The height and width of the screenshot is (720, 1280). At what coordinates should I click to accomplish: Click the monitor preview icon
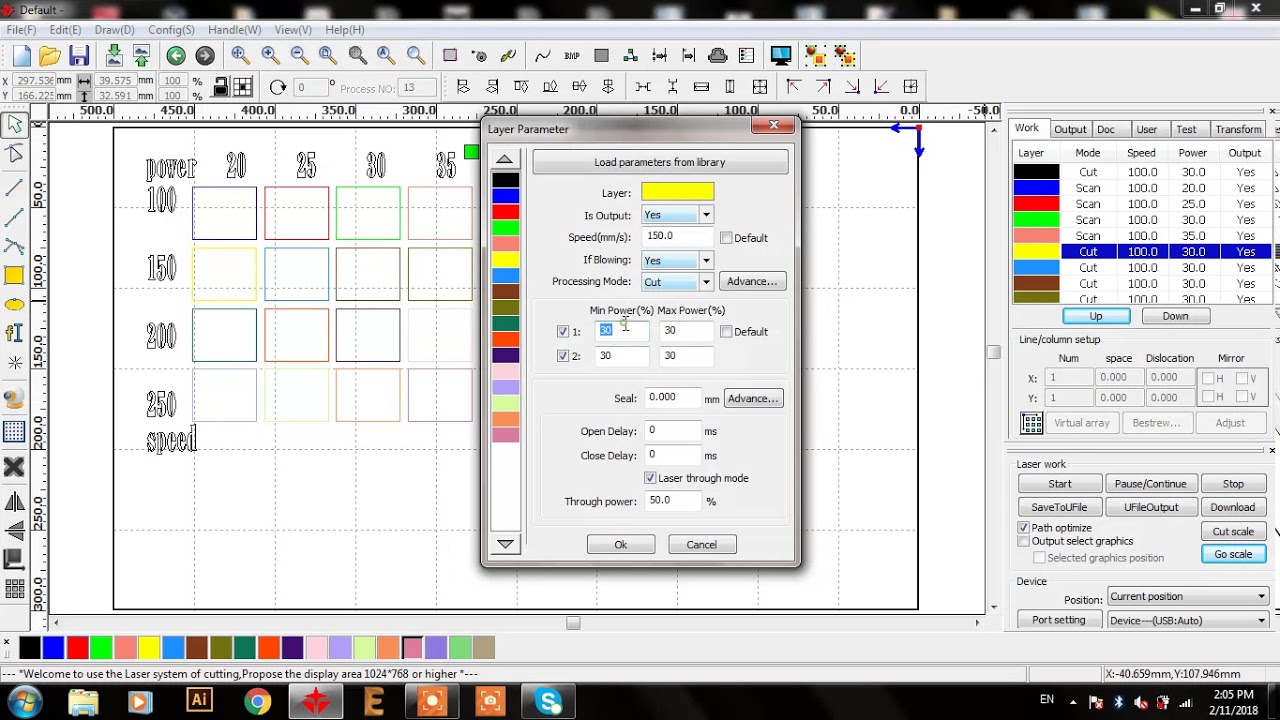(781, 56)
